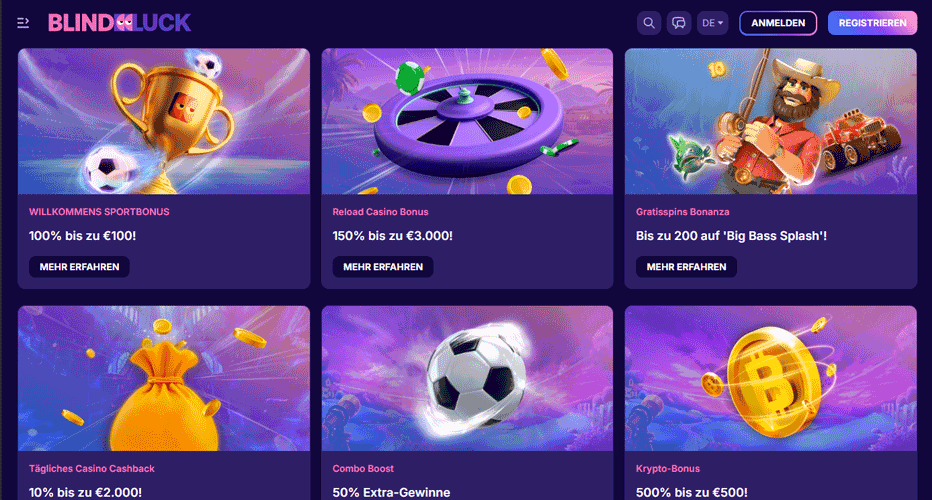The width and height of the screenshot is (932, 500).
Task: Click MEHR ERFAHREN under Reload Casino Bonus
Action: [383, 267]
